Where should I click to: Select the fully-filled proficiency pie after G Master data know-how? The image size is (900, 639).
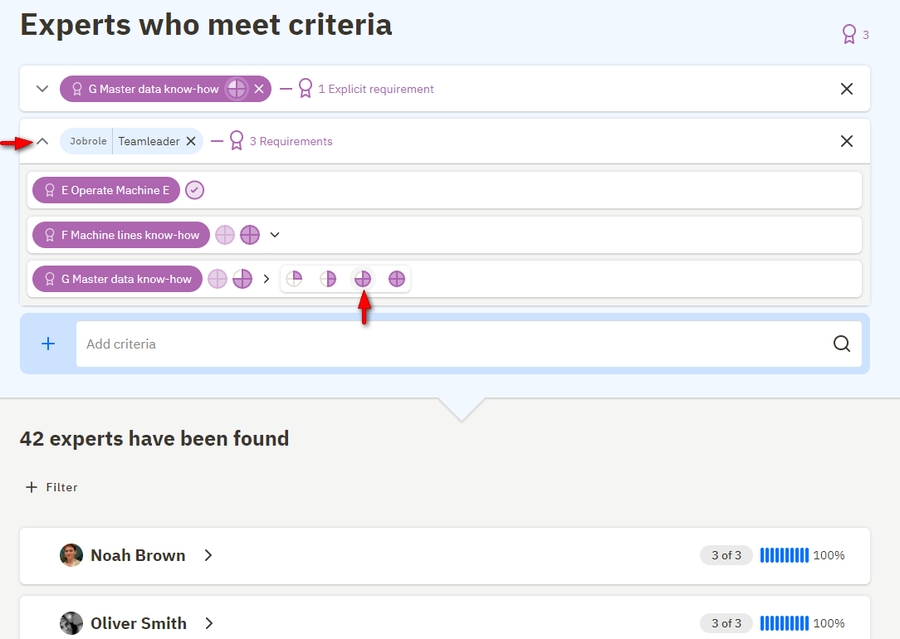click(x=397, y=279)
